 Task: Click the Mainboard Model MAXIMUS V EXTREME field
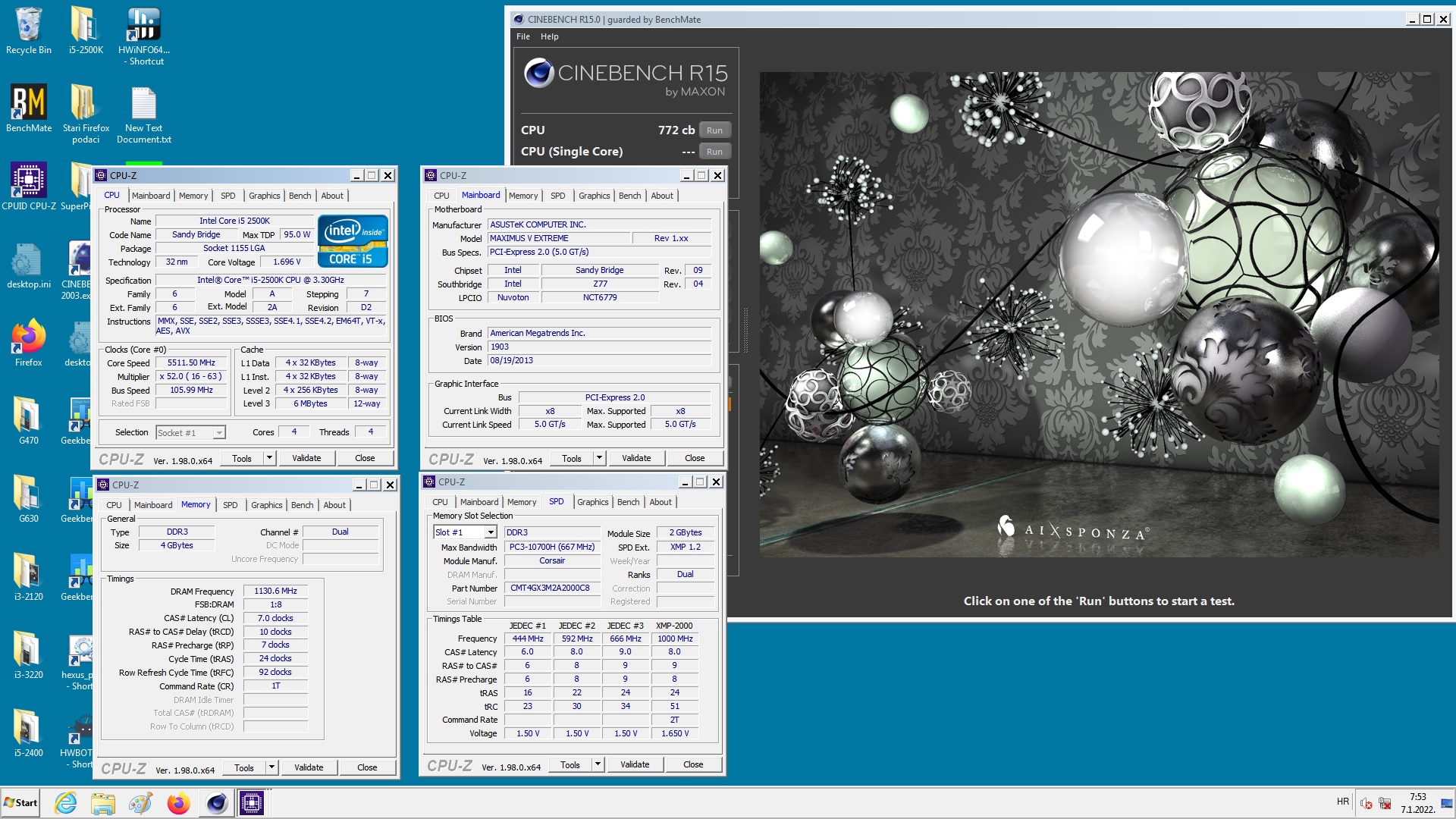559,238
